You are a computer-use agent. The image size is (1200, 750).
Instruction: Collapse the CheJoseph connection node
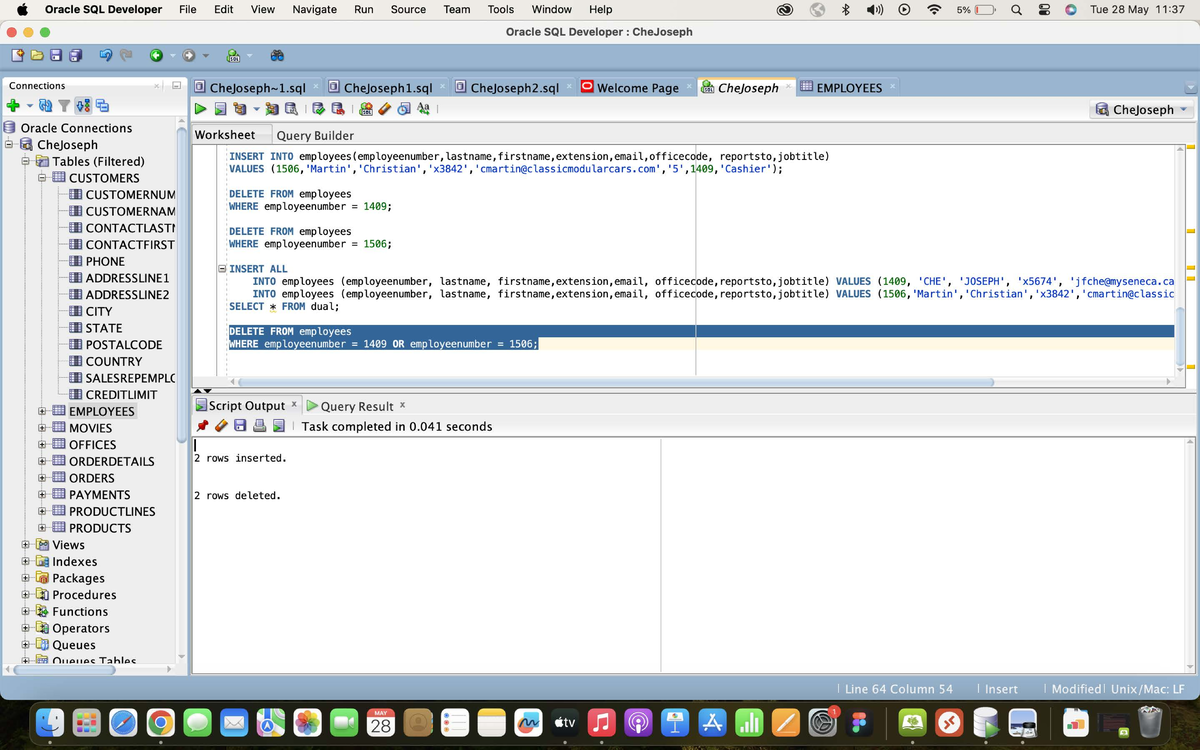tap(10, 144)
